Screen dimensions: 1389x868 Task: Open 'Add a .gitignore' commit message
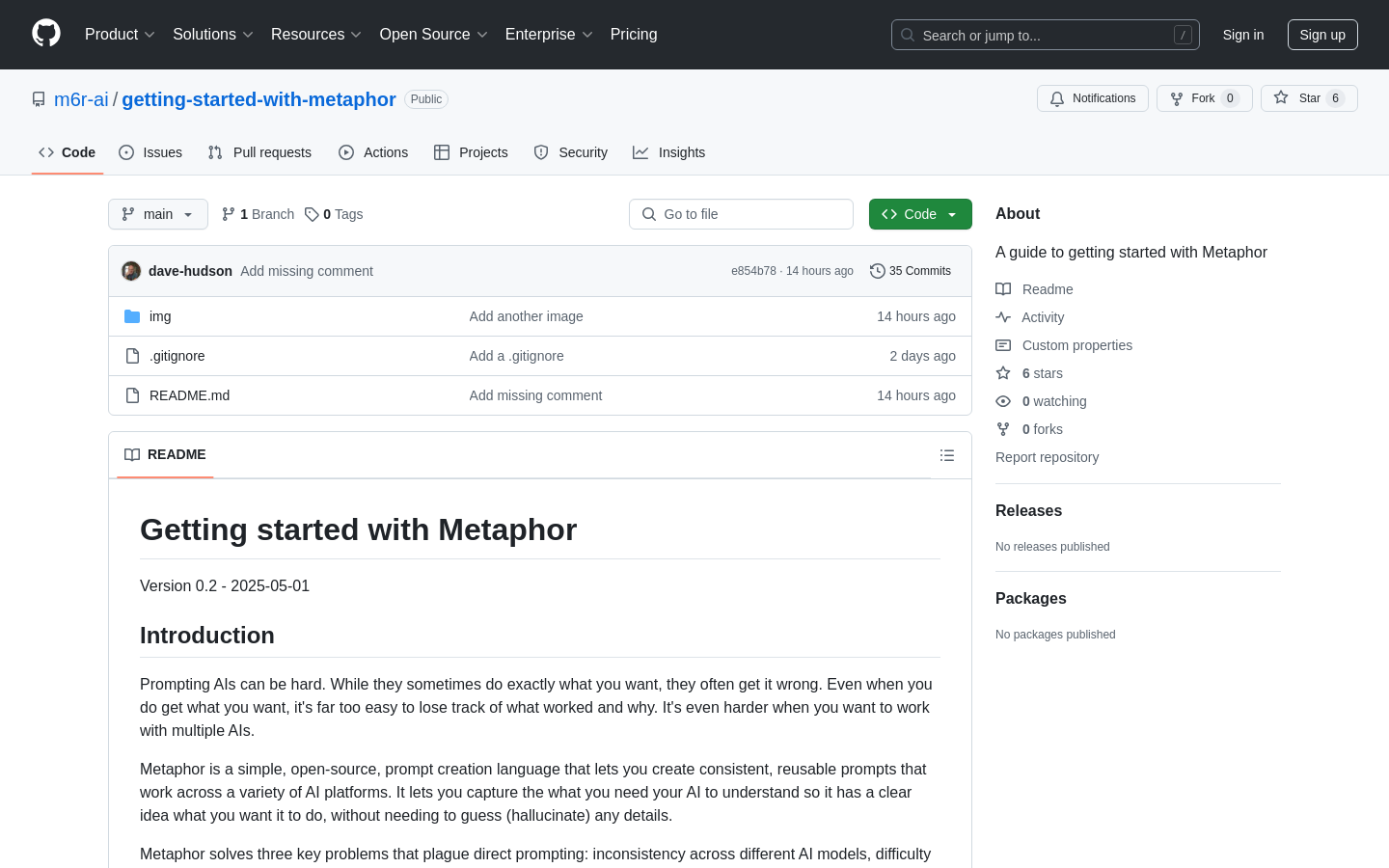(516, 356)
